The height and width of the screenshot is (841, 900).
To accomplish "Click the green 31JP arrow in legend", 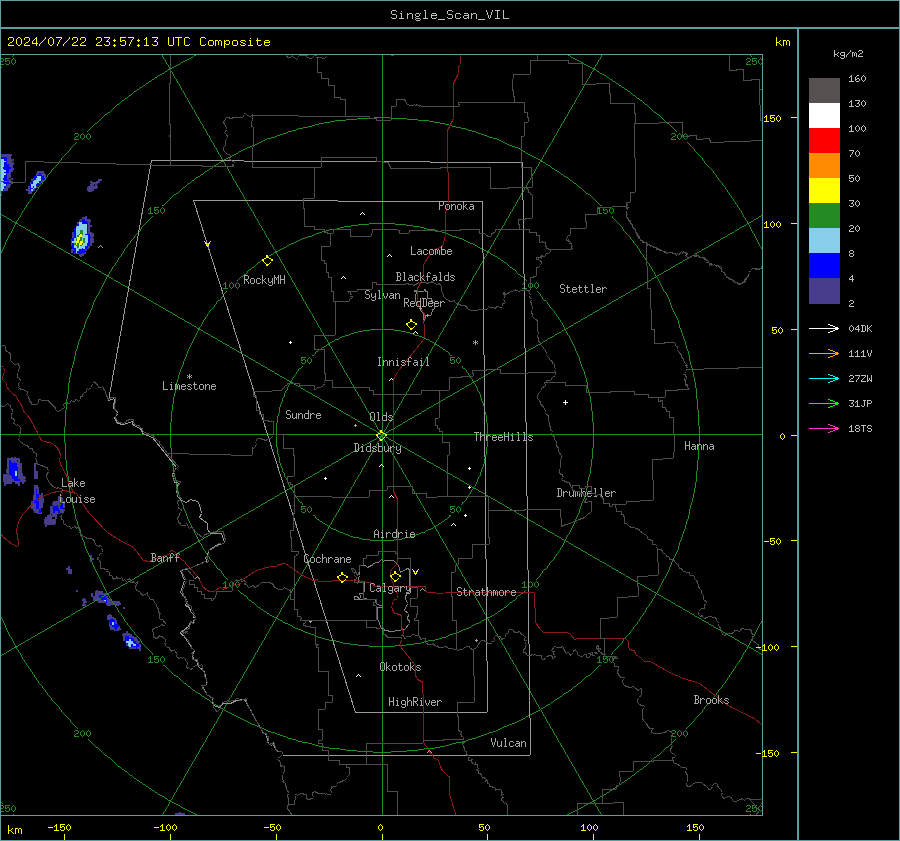I will (x=824, y=404).
